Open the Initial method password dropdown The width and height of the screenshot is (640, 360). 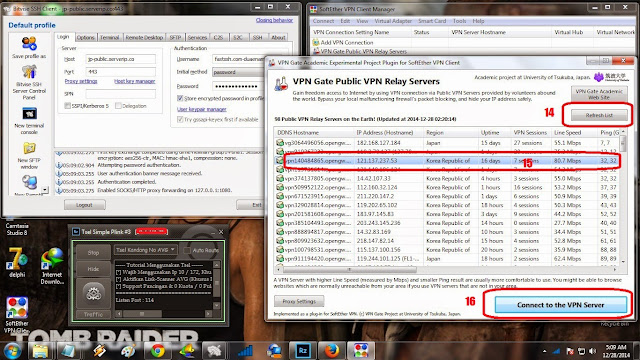point(238,72)
